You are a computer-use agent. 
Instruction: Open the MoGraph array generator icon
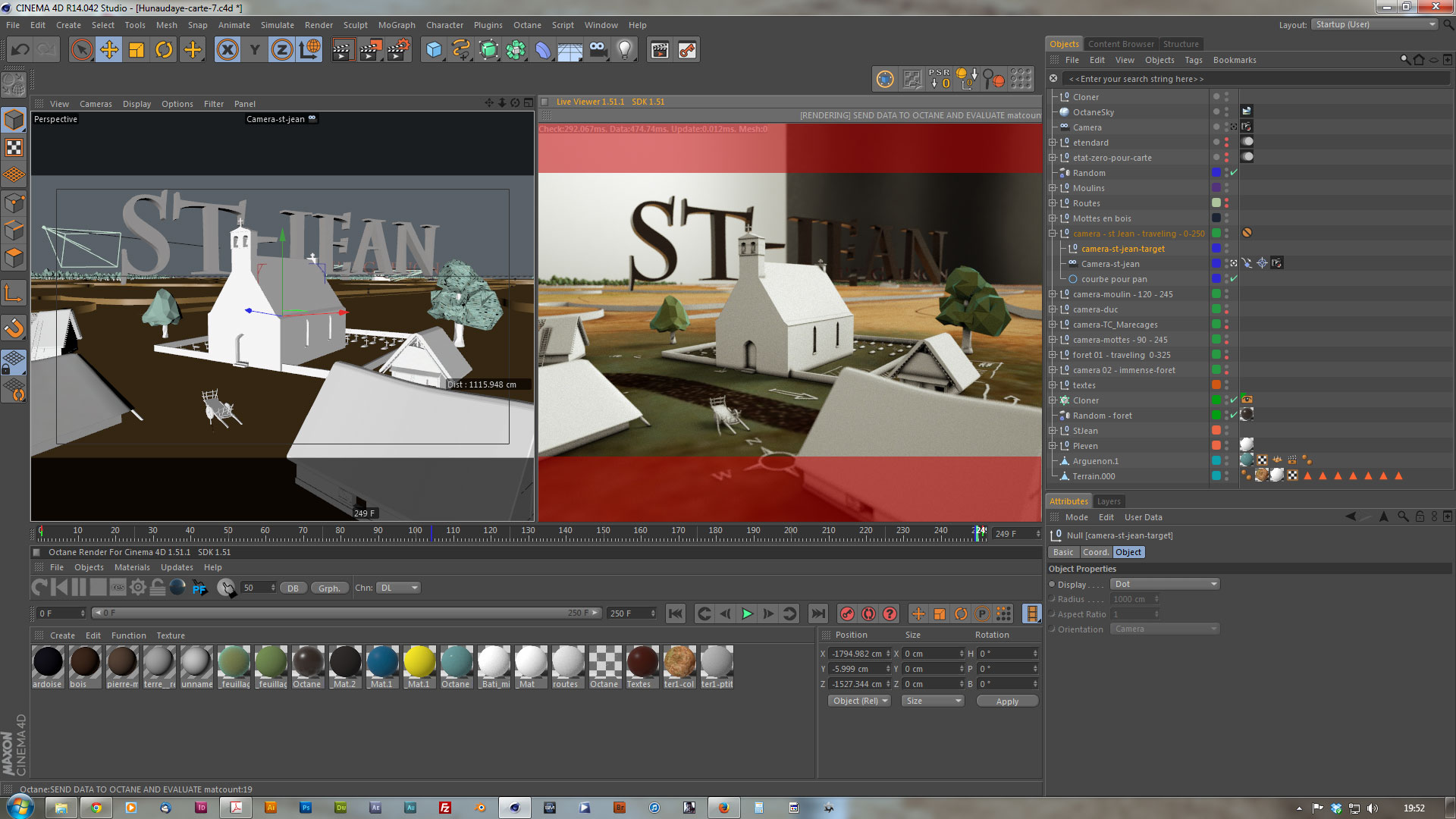516,50
